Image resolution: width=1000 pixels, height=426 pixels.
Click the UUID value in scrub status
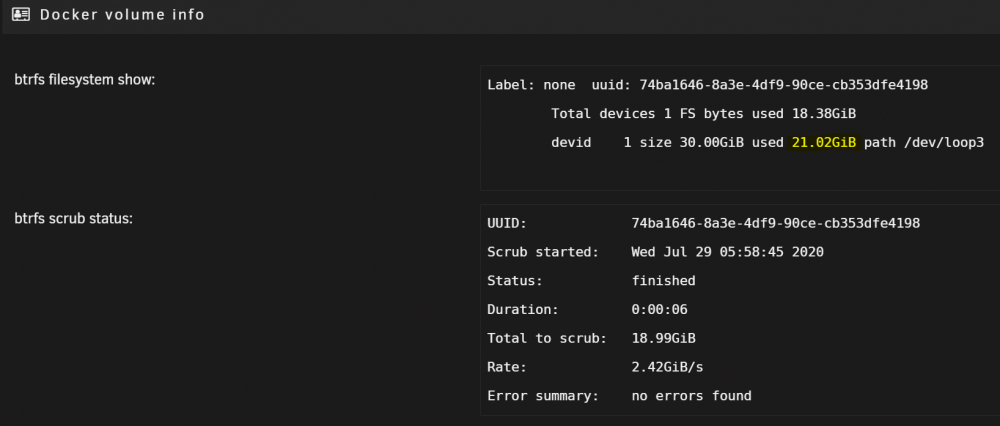pyautogui.click(x=776, y=223)
